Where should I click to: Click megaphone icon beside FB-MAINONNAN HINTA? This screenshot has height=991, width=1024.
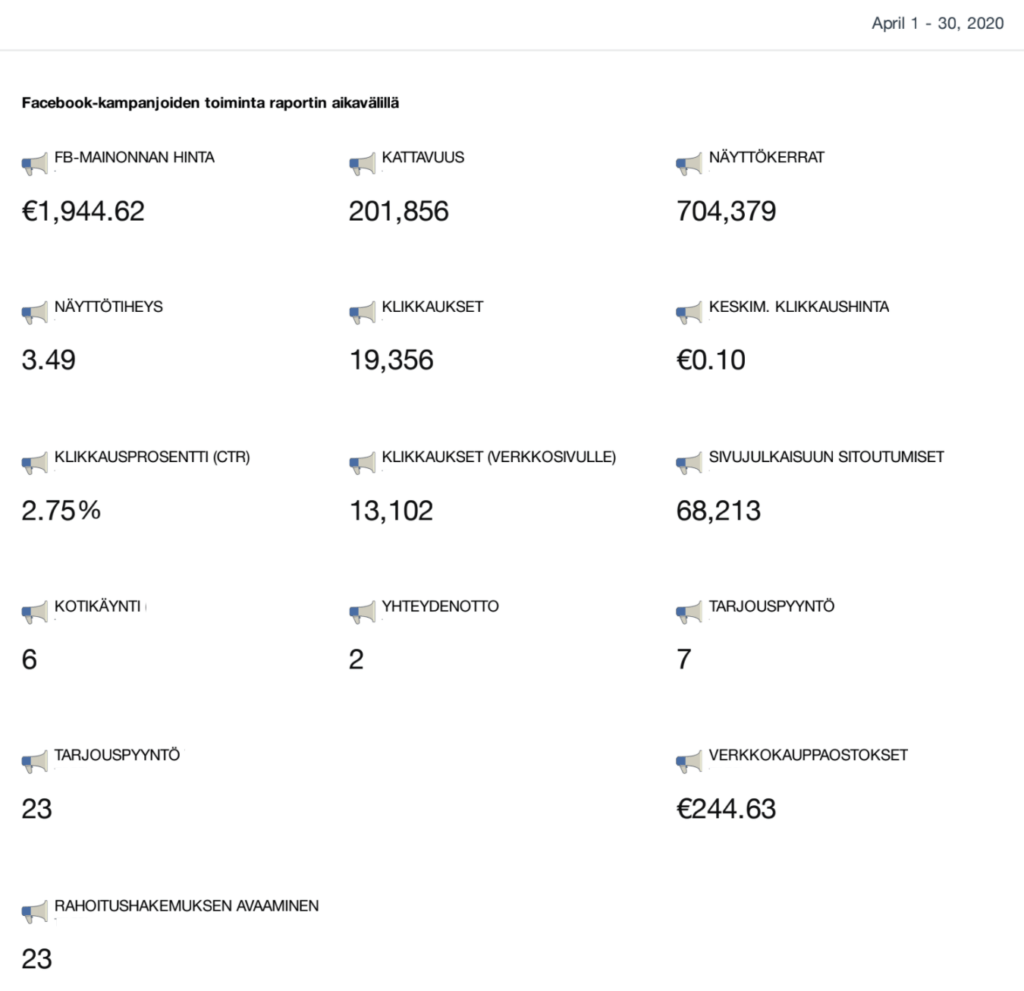point(34,163)
